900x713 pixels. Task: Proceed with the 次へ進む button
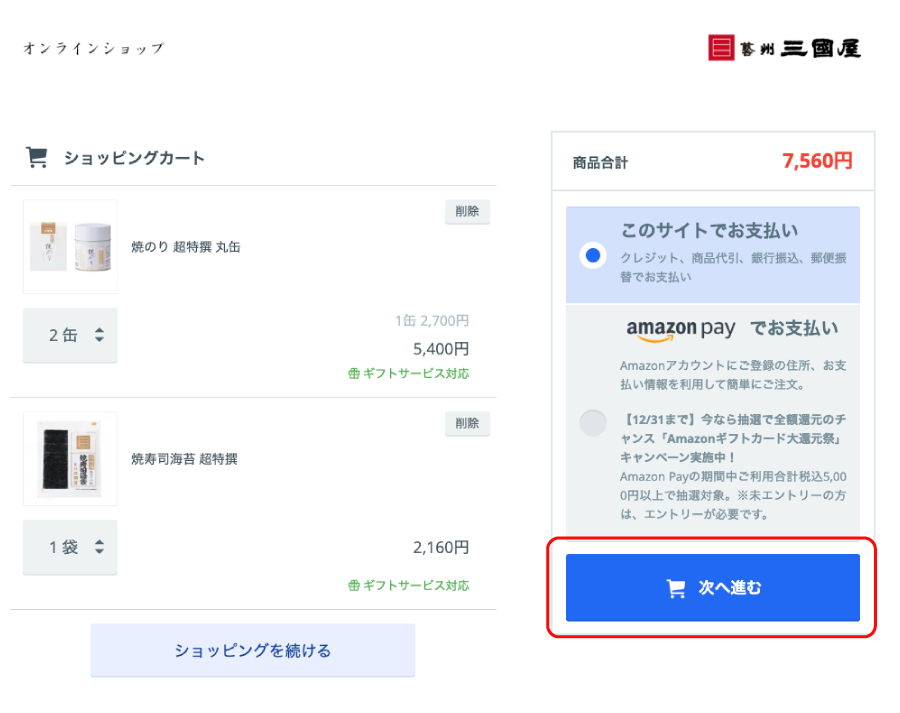click(x=713, y=588)
